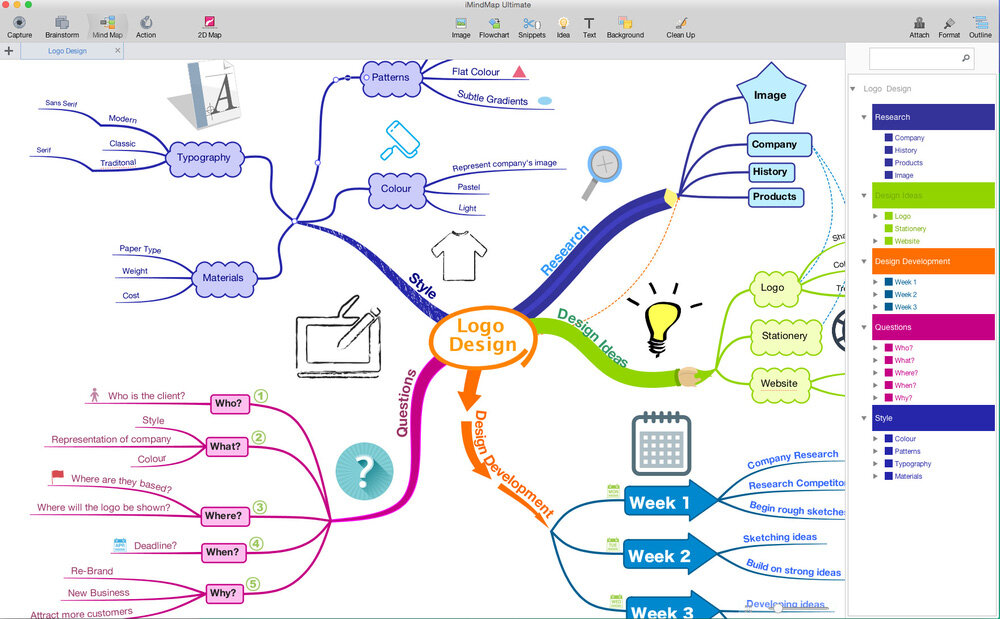Click the search magnifier icon

click(x=966, y=58)
